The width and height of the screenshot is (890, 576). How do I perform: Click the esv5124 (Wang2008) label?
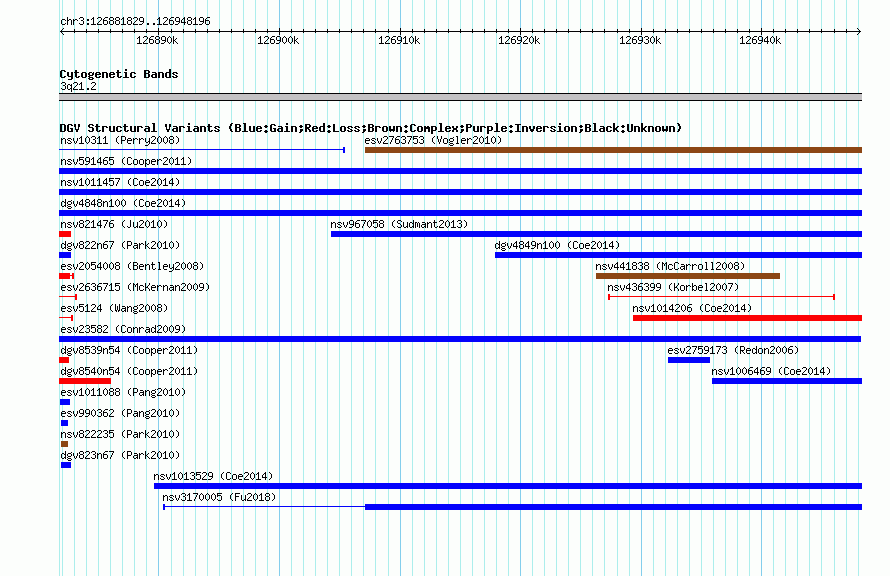[x=114, y=308]
